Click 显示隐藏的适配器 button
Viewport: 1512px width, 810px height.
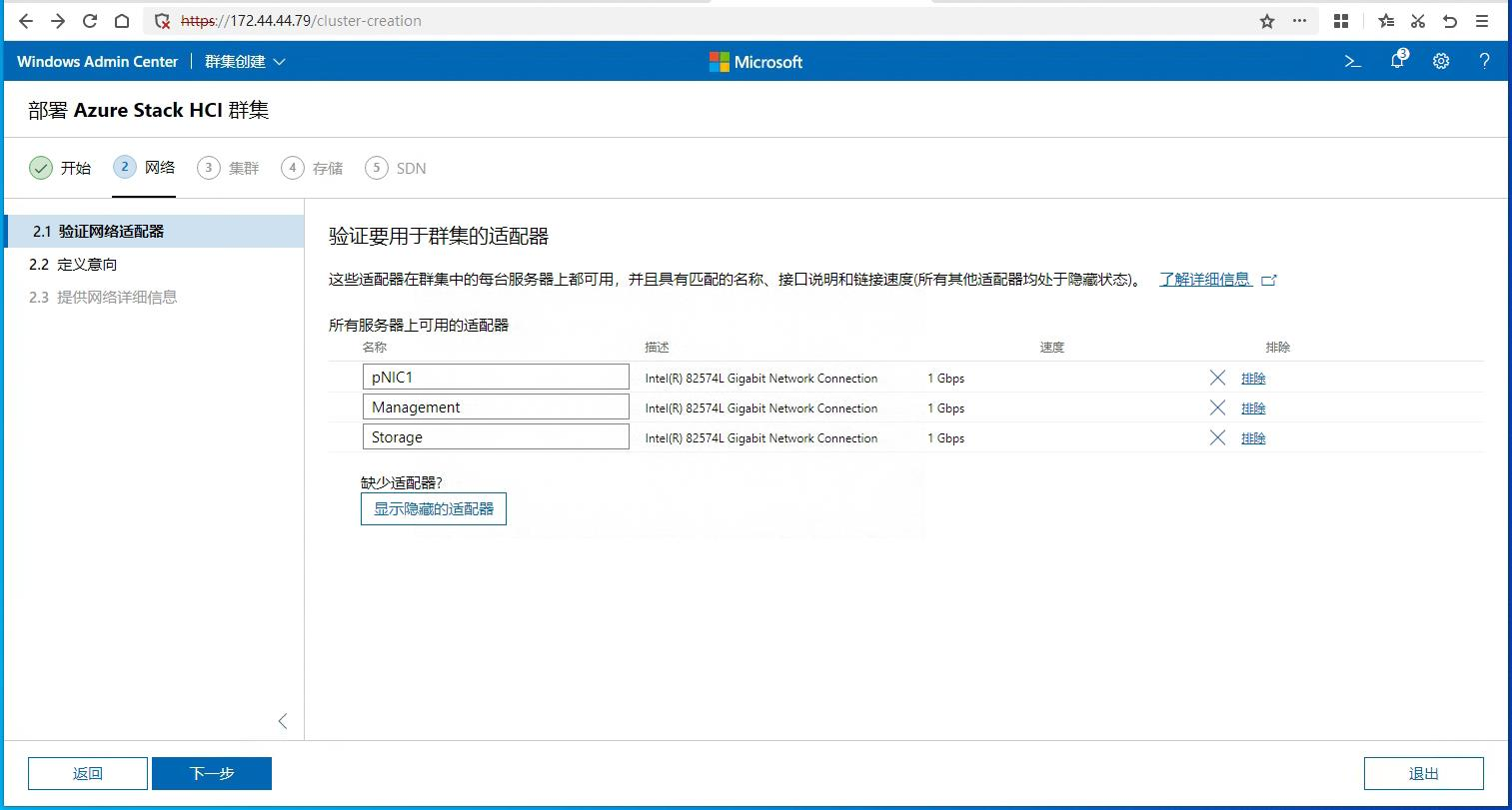coord(434,508)
